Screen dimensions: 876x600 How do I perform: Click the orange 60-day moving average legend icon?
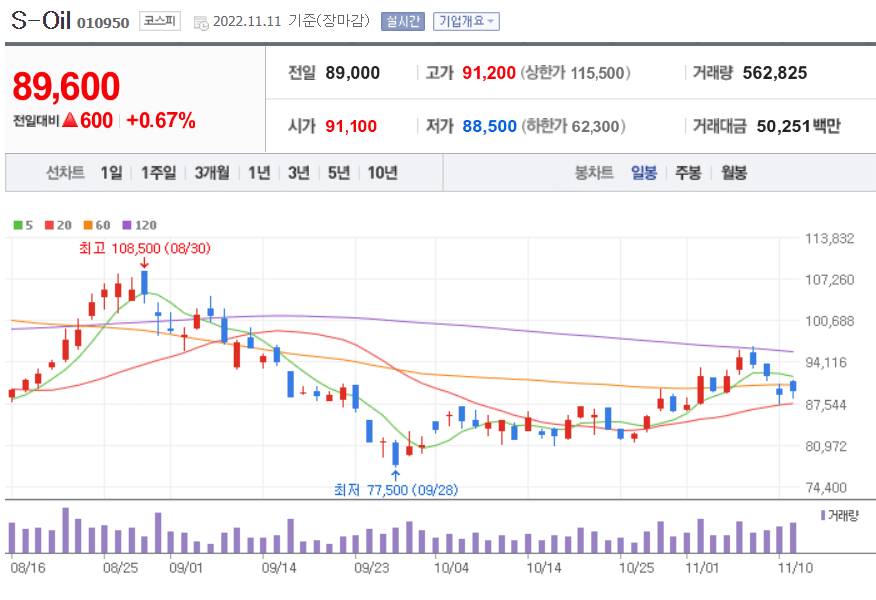(88, 226)
